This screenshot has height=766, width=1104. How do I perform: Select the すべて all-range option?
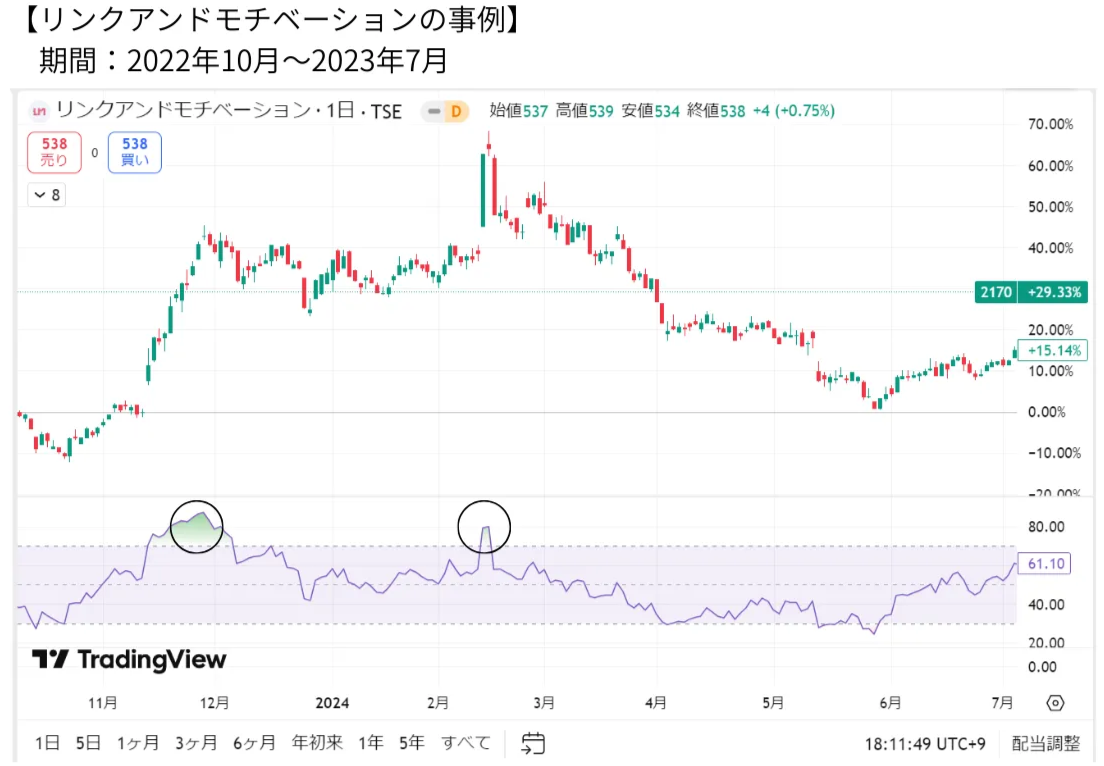pyautogui.click(x=467, y=743)
